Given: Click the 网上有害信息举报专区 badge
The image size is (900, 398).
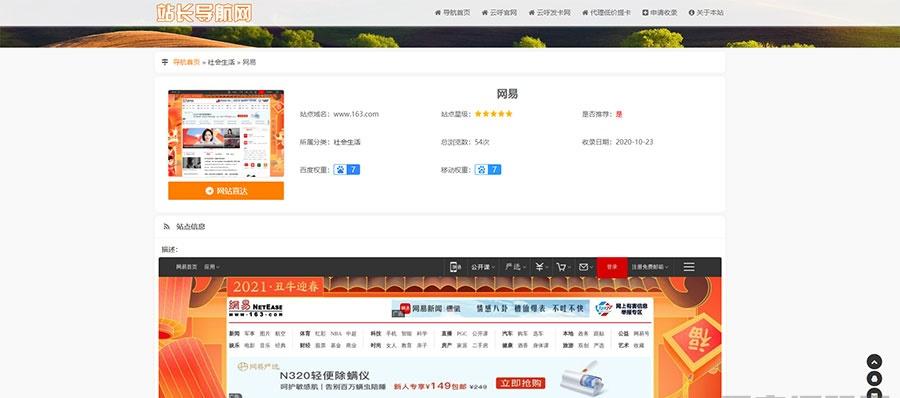Looking at the screenshot, I should 622,309.
